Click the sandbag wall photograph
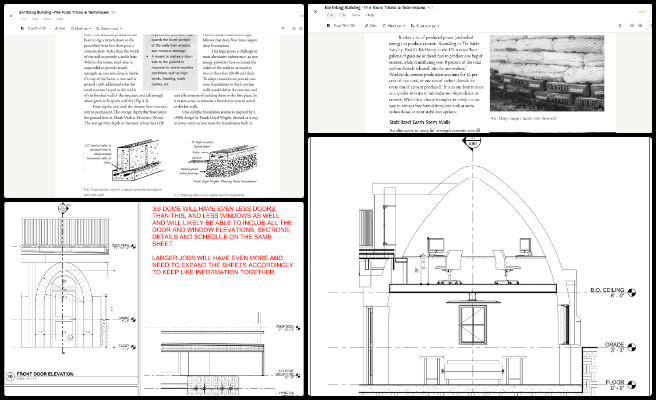The image size is (656, 400). coord(547,73)
